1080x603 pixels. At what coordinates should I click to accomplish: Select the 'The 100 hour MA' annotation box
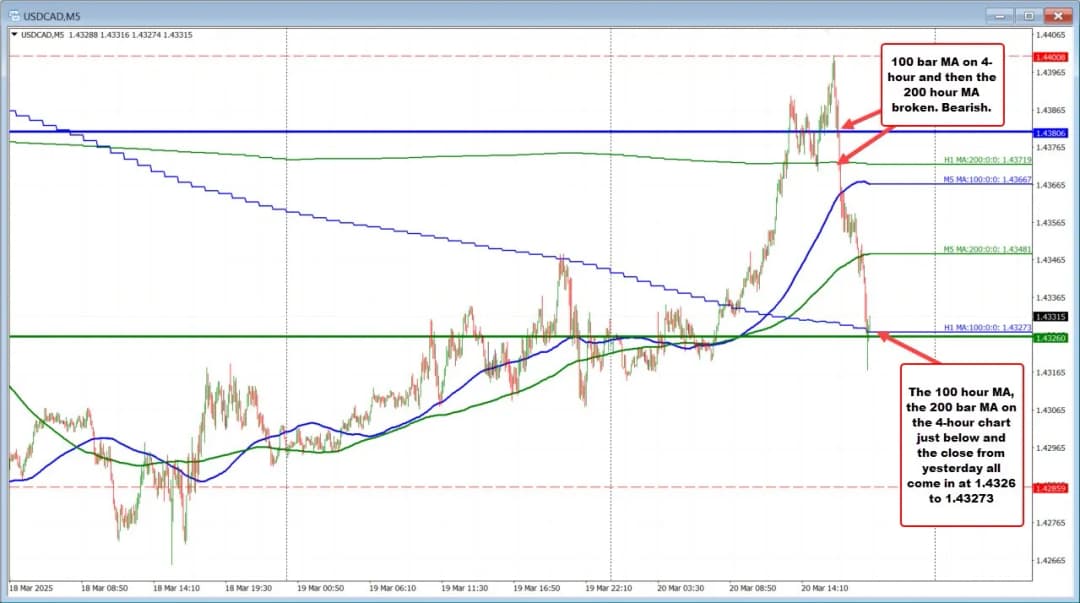point(963,442)
